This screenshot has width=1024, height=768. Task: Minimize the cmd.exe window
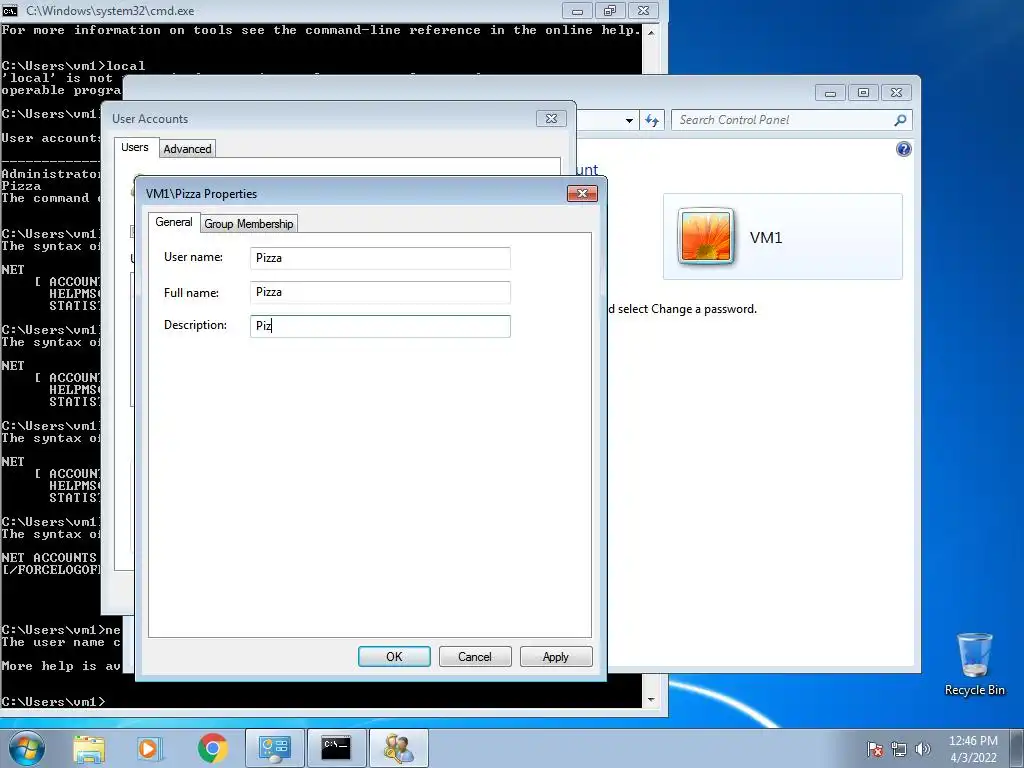click(x=577, y=10)
